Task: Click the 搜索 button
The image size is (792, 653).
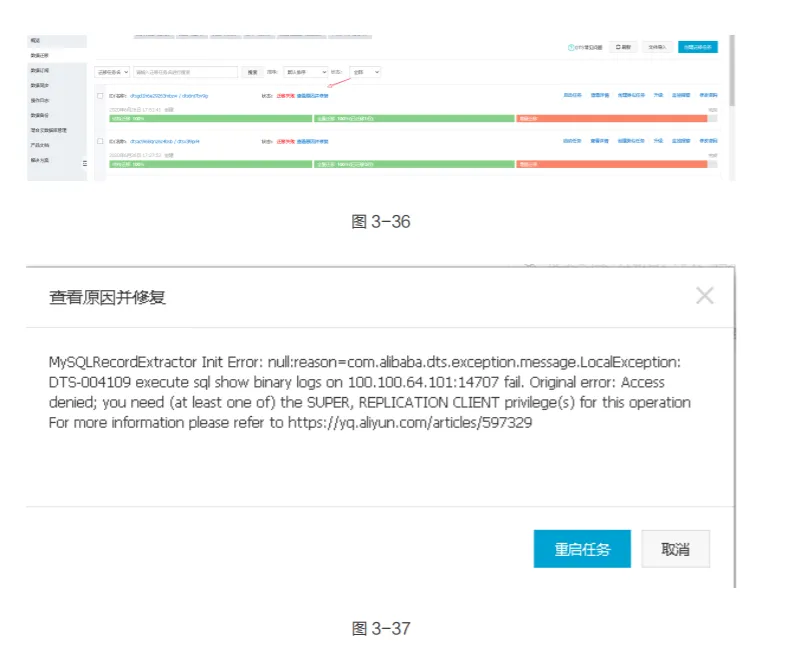Action: (253, 72)
